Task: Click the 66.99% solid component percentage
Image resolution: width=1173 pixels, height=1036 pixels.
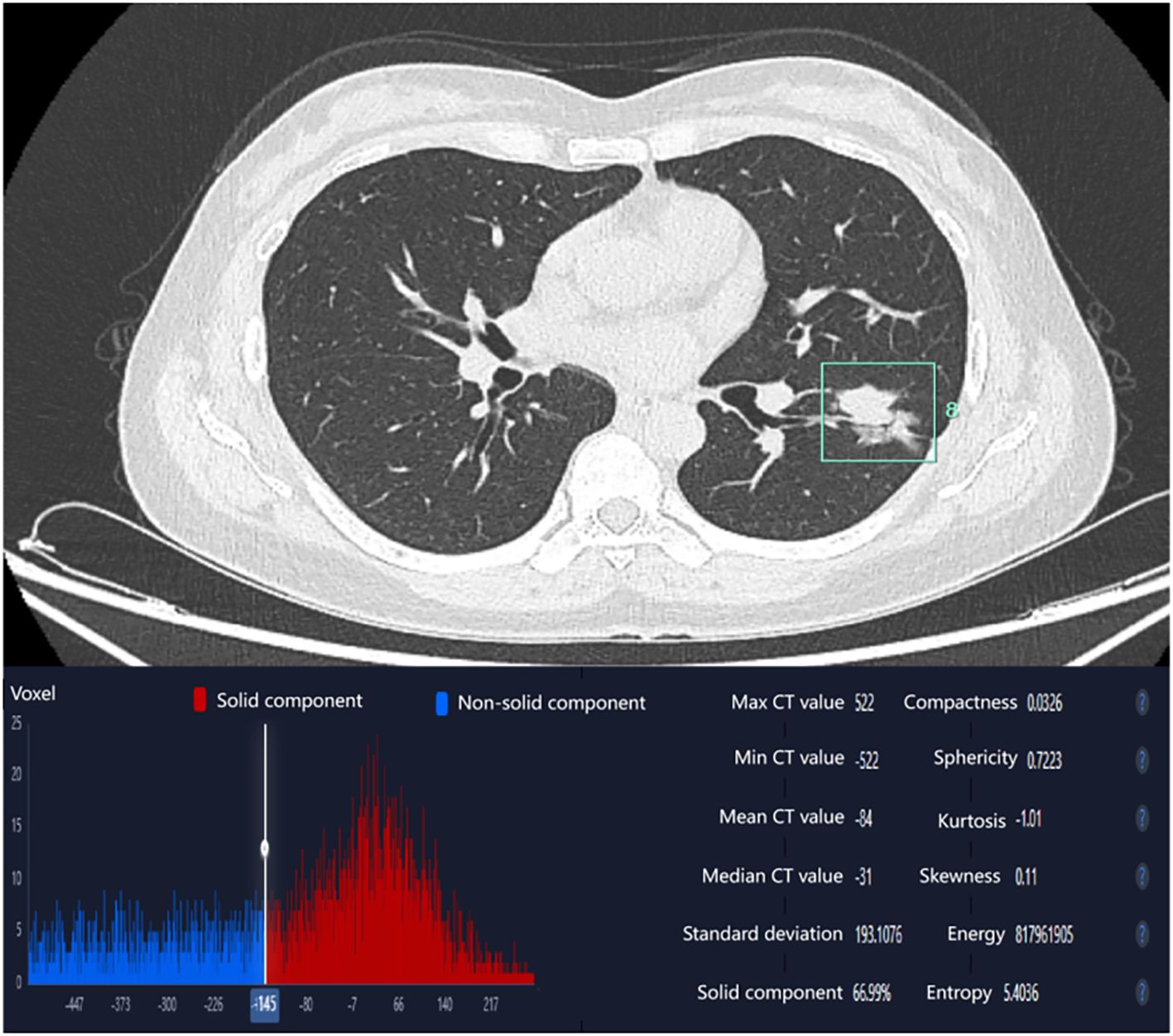Action: pyautogui.click(x=872, y=993)
